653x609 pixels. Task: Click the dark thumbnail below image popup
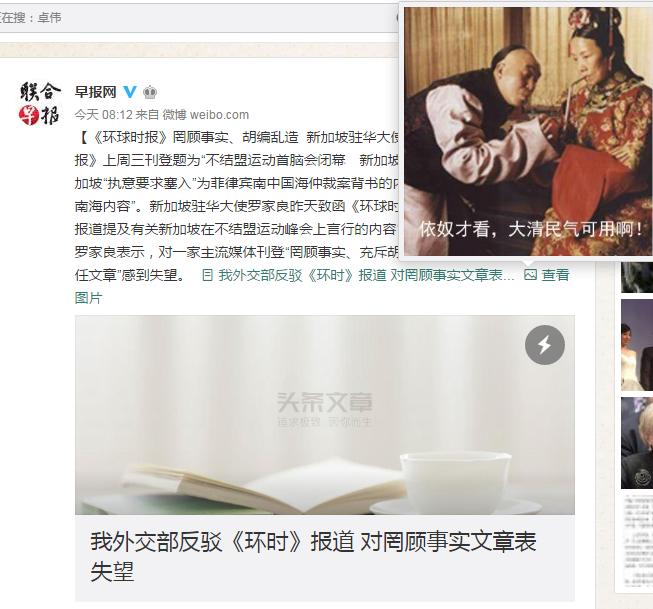[x=637, y=277]
